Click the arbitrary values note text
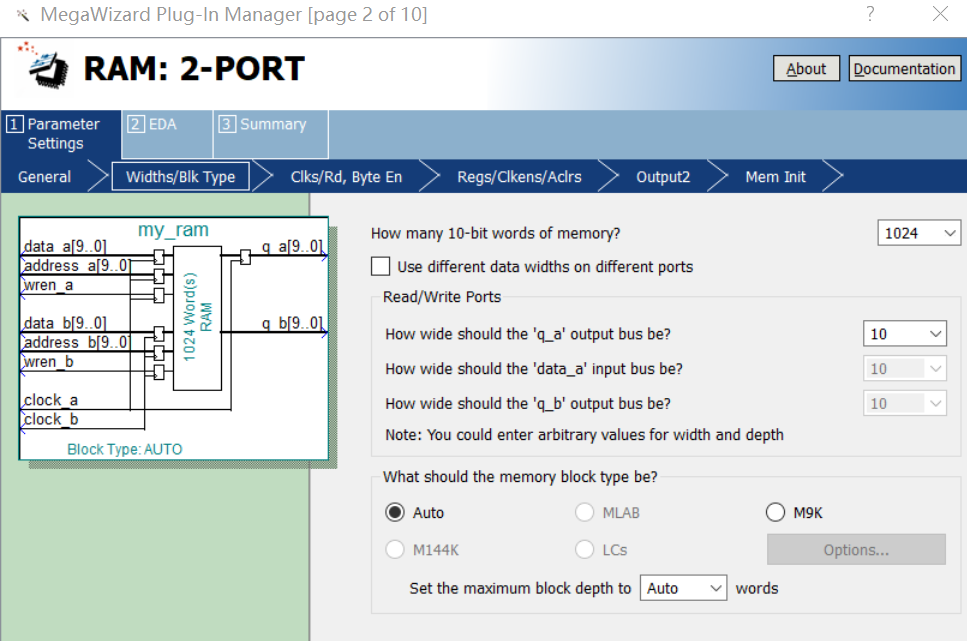 (x=584, y=435)
